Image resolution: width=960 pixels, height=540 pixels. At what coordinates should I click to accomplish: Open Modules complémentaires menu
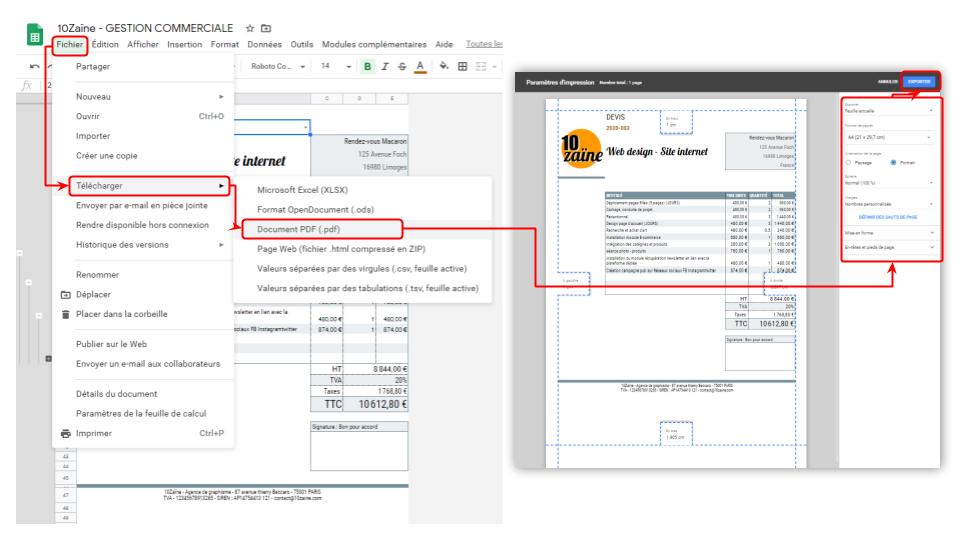[x=374, y=45]
